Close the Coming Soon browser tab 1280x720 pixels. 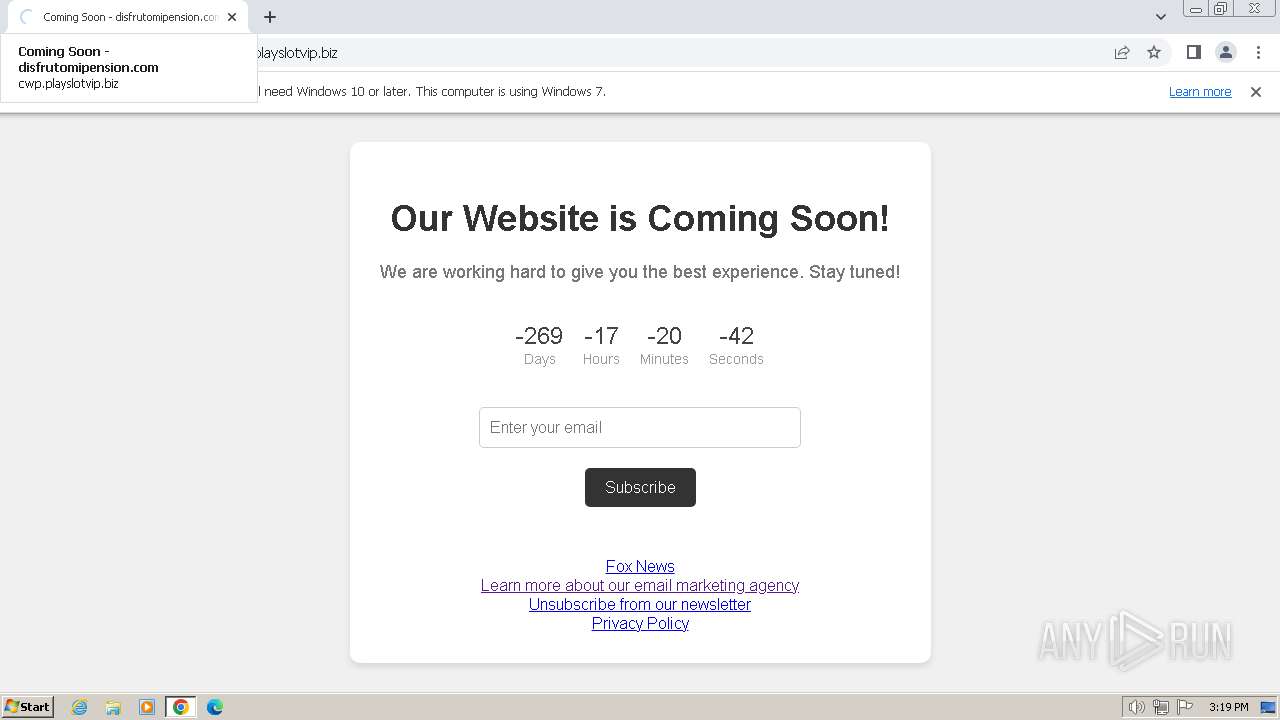[232, 17]
